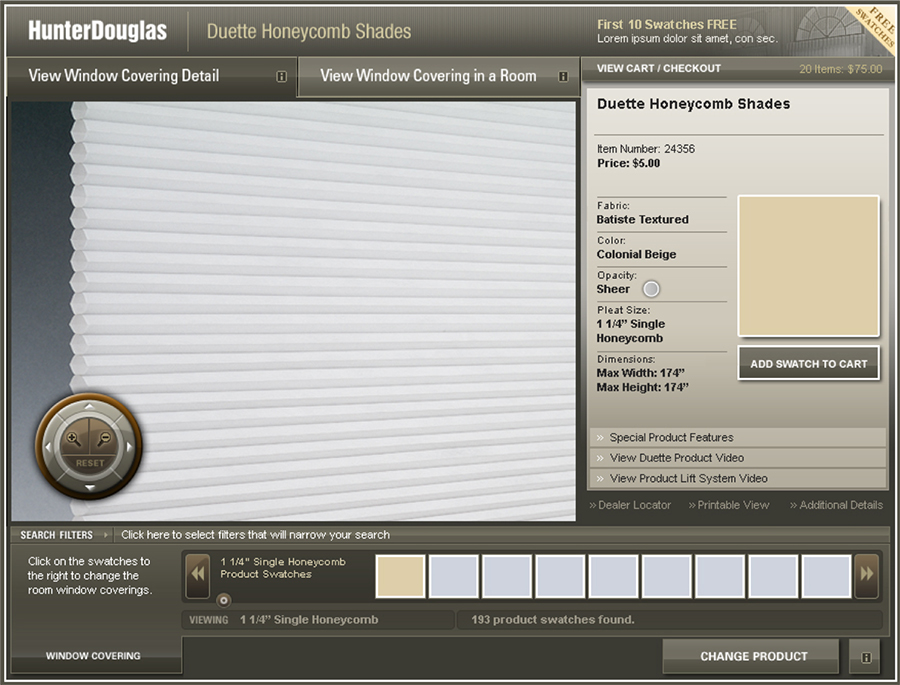Screen dimensions: 900x685
Task: Expand Special Product Features
Action: (x=738, y=438)
